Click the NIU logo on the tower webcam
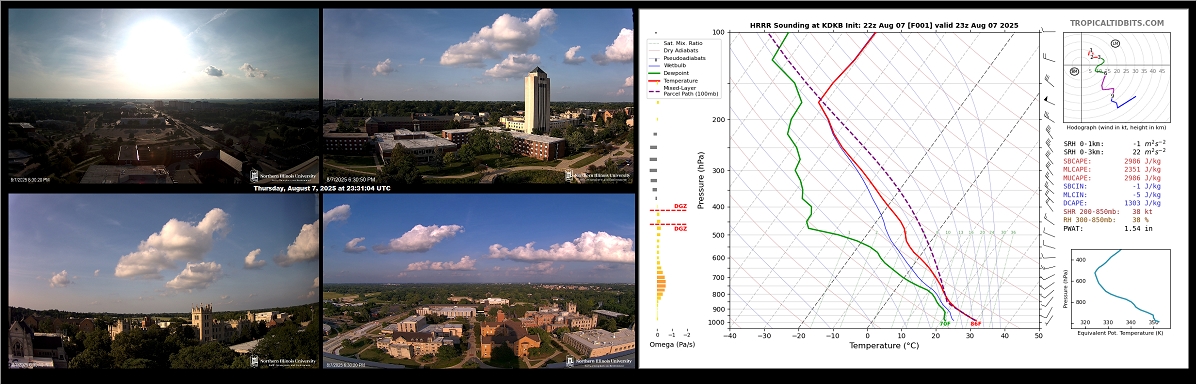The height and width of the screenshot is (385, 1197). [x=598, y=175]
